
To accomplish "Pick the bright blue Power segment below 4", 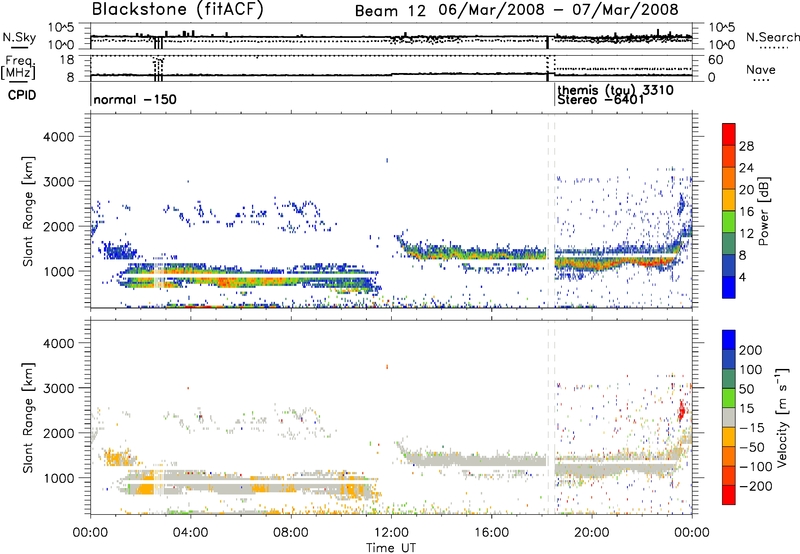I will (x=729, y=287).
